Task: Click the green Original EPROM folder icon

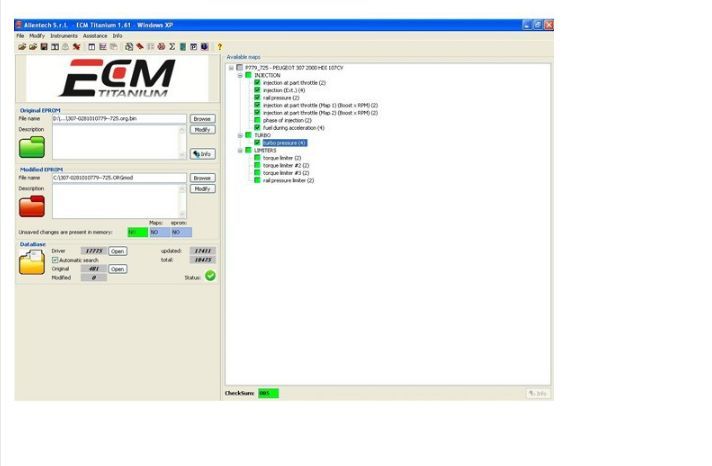Action: tap(32, 147)
